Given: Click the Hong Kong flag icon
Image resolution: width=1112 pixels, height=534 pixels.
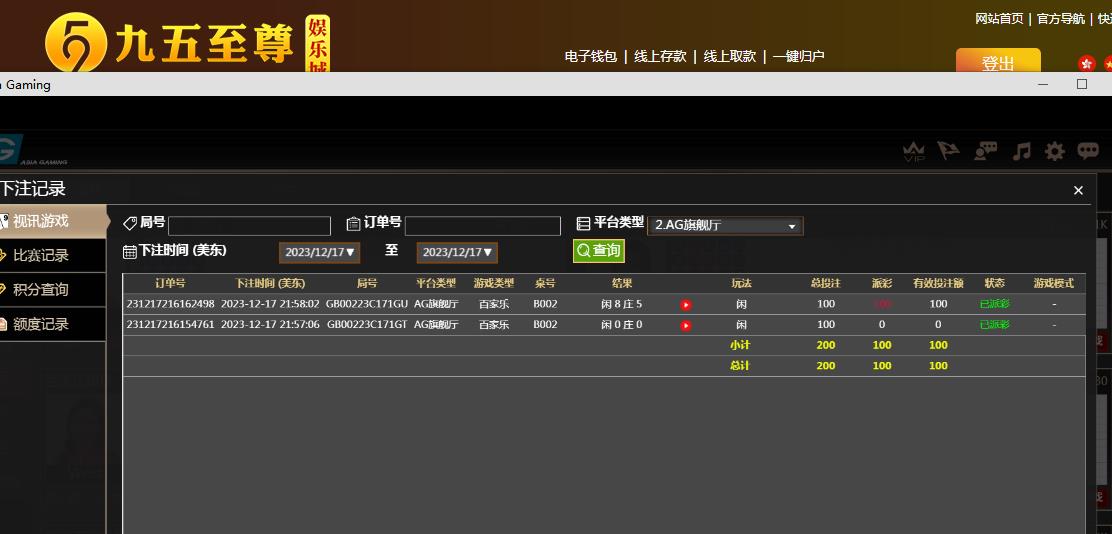Looking at the screenshot, I should tap(1086, 64).
